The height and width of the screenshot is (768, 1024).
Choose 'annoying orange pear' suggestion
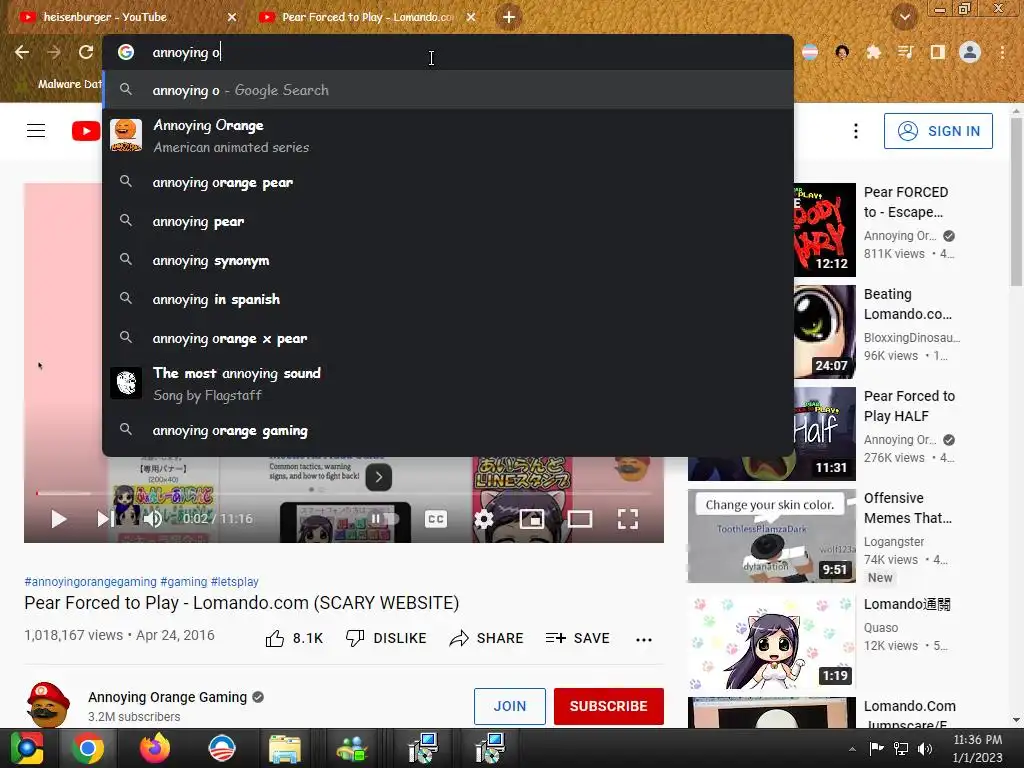coord(448,182)
